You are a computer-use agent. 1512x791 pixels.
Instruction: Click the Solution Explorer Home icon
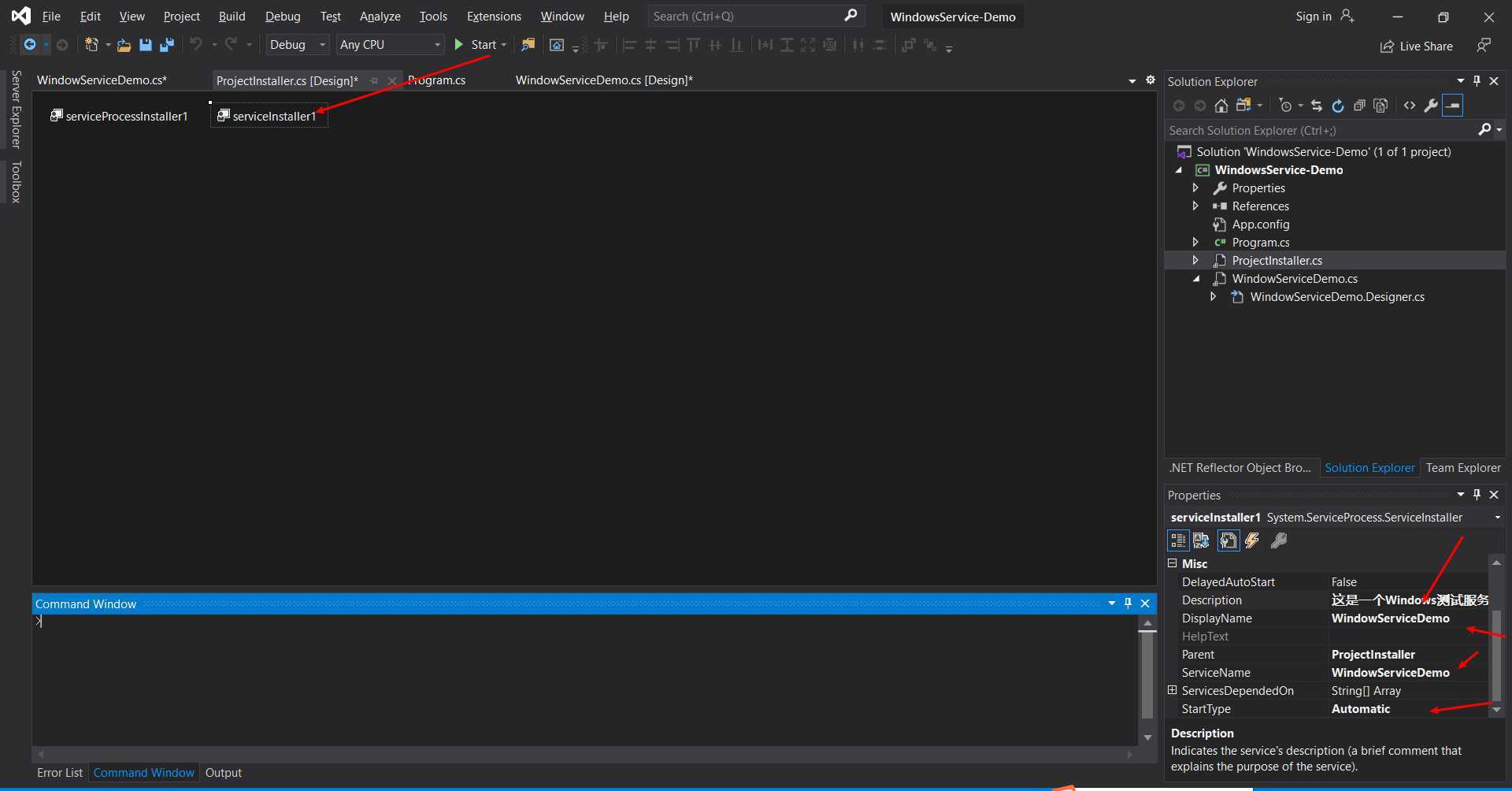click(x=1221, y=106)
